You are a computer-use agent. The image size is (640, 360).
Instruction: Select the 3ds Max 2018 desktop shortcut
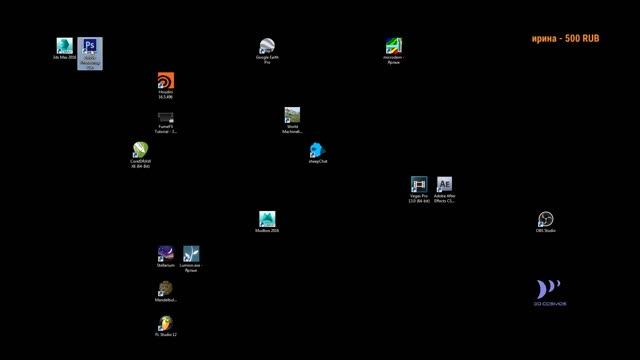64,49
